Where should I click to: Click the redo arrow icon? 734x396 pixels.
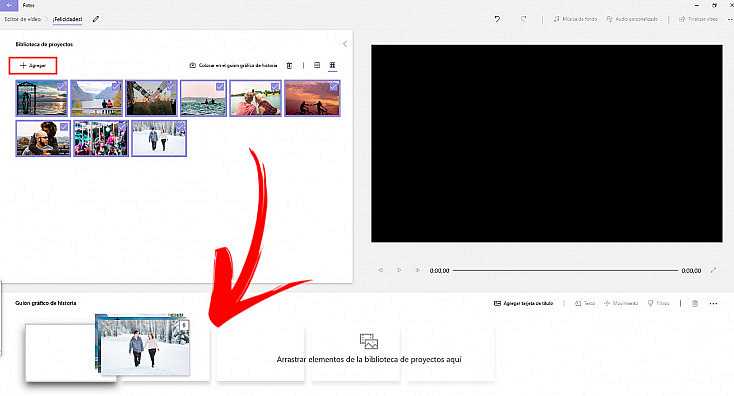pyautogui.click(x=523, y=19)
